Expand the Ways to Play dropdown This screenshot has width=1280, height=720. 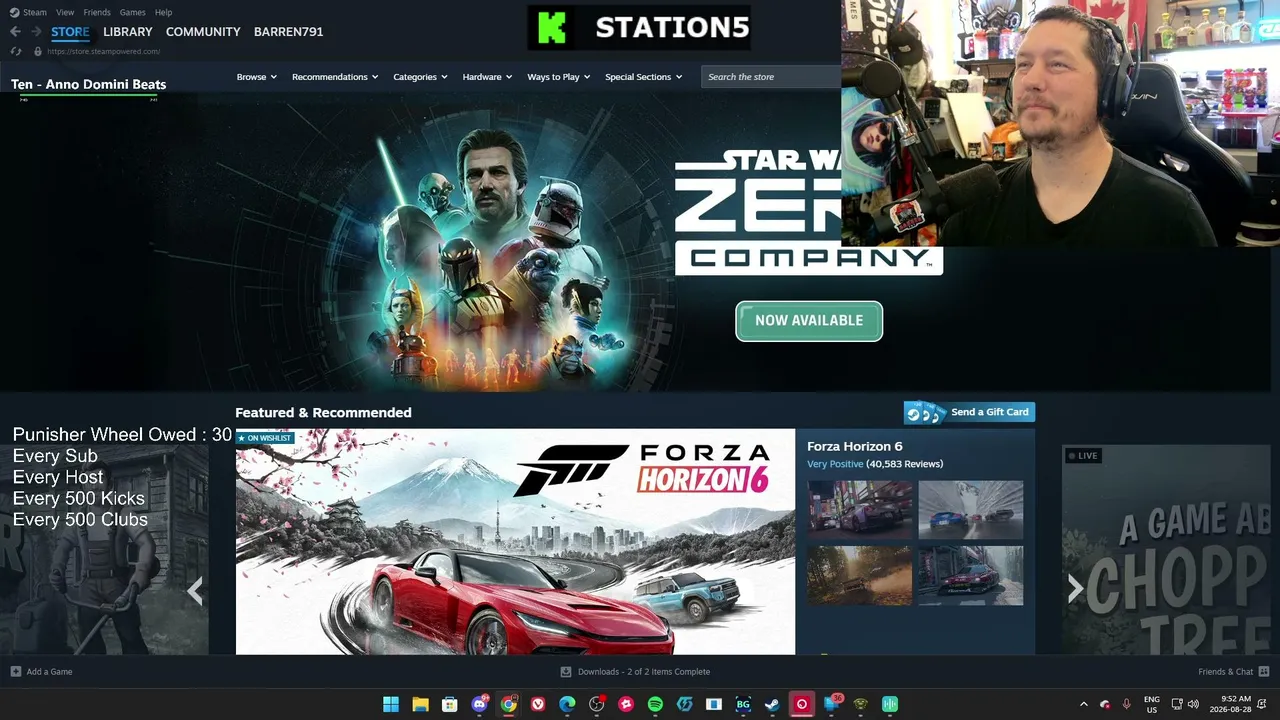point(559,77)
